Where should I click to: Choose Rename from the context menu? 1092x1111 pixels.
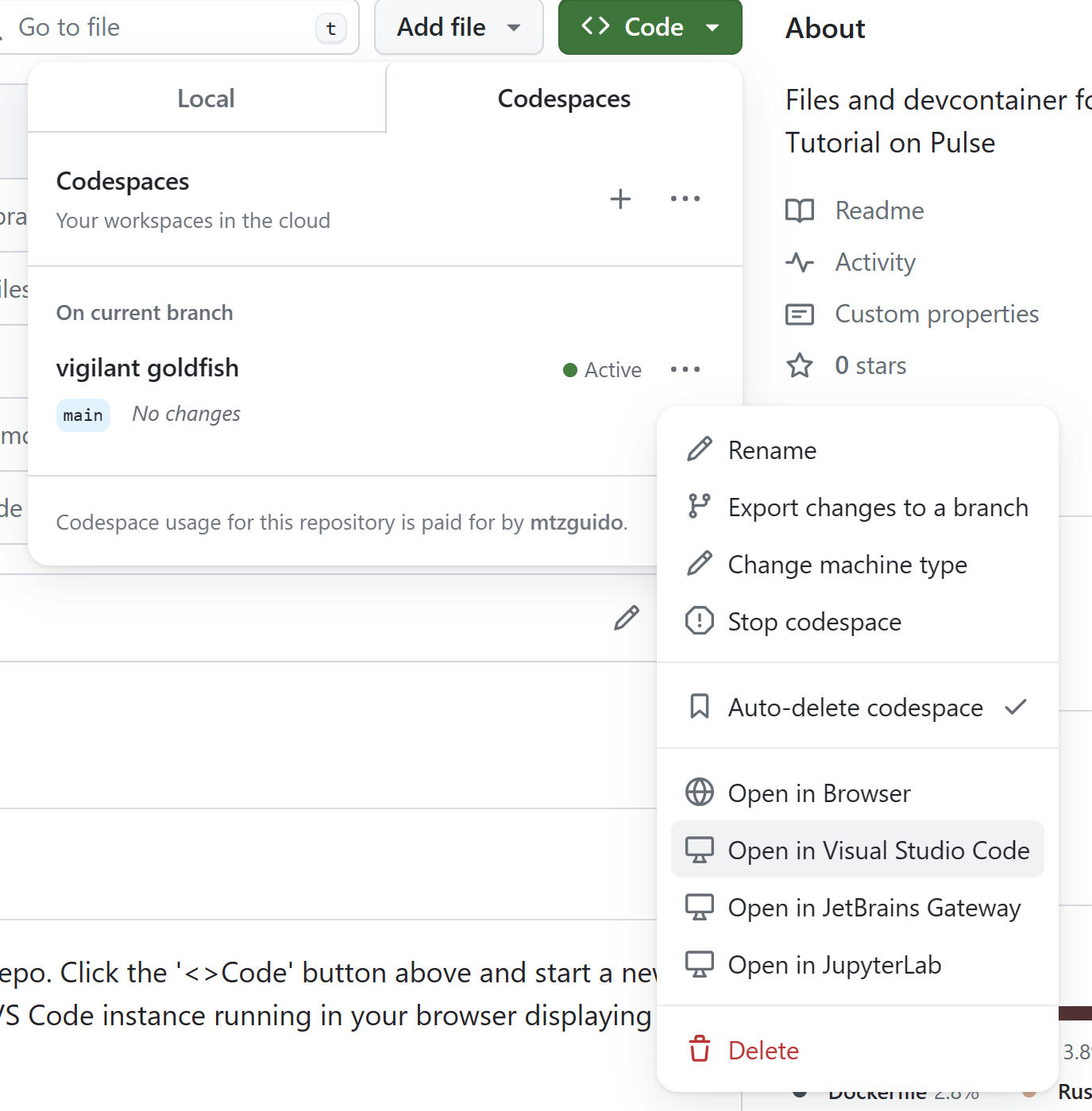tap(858, 450)
